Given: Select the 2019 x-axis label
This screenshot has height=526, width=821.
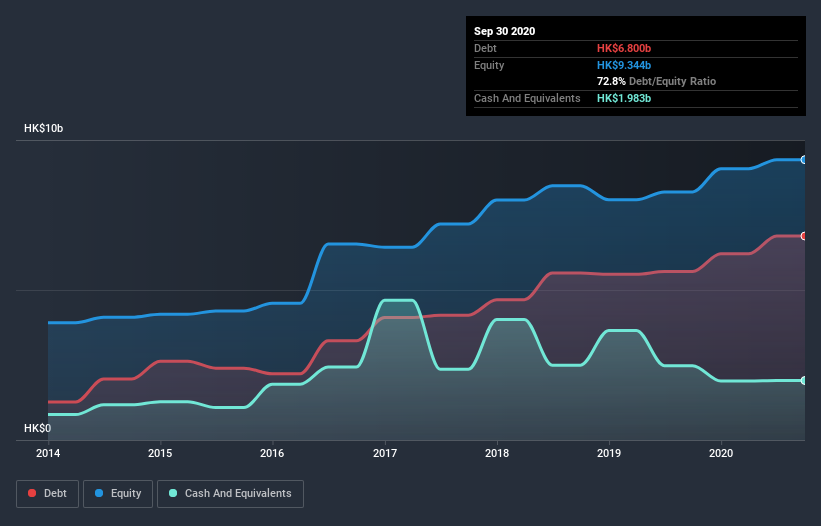Looking at the screenshot, I should 609,453.
